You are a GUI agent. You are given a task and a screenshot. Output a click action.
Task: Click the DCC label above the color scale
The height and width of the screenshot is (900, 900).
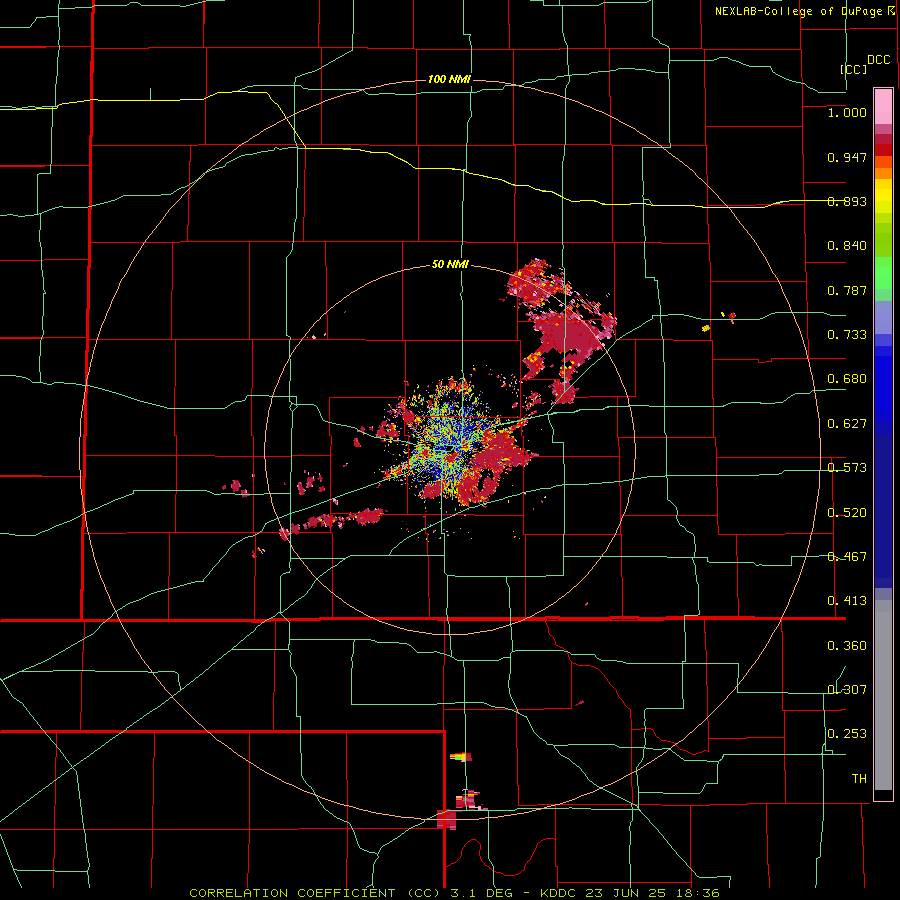tap(879, 60)
